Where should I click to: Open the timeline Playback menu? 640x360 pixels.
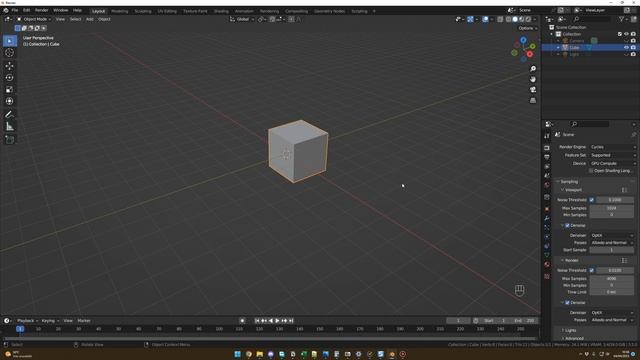pos(27,321)
